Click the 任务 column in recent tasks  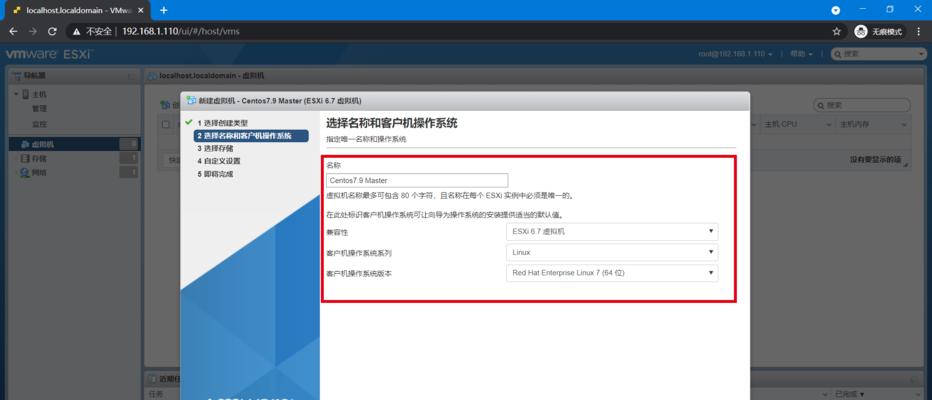[x=155, y=394]
